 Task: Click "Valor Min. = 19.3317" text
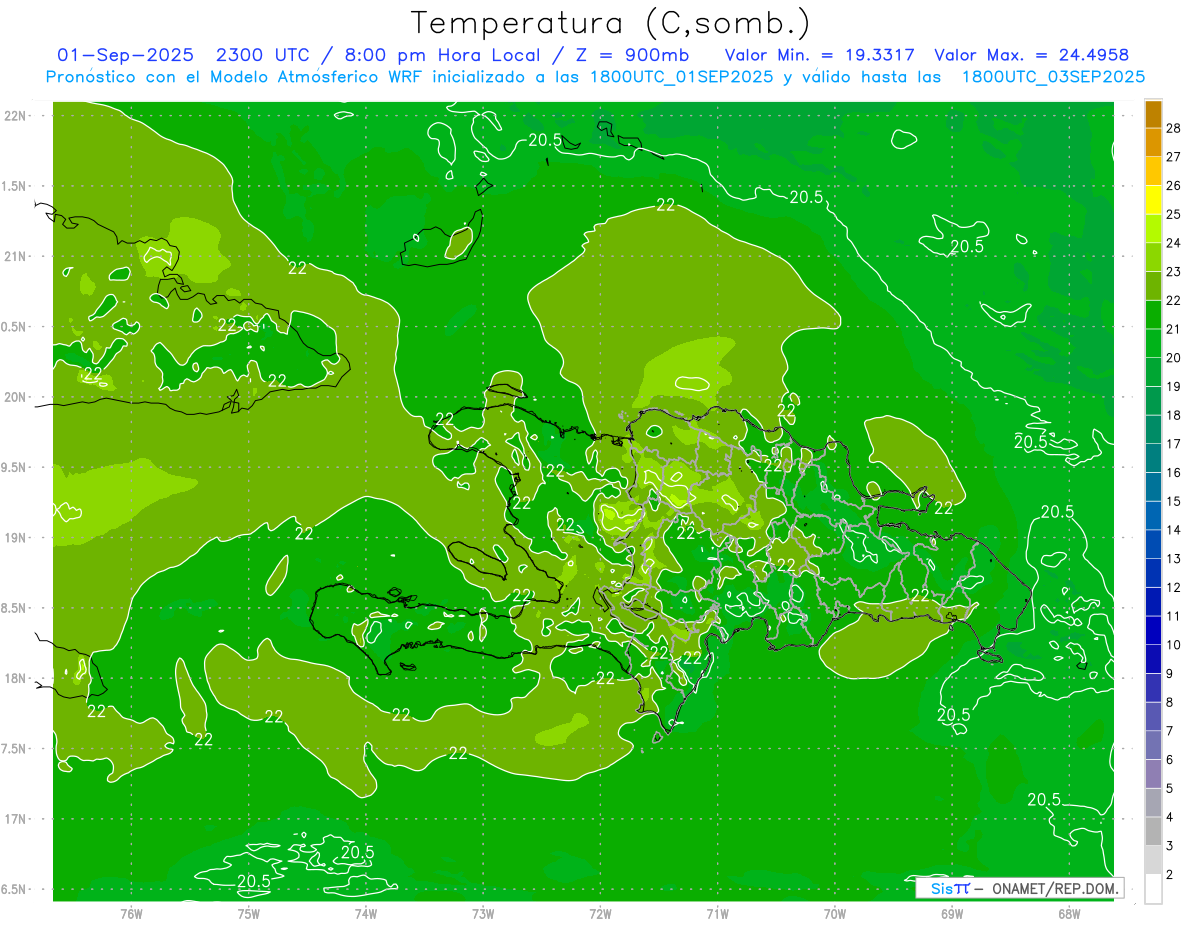click(x=819, y=56)
